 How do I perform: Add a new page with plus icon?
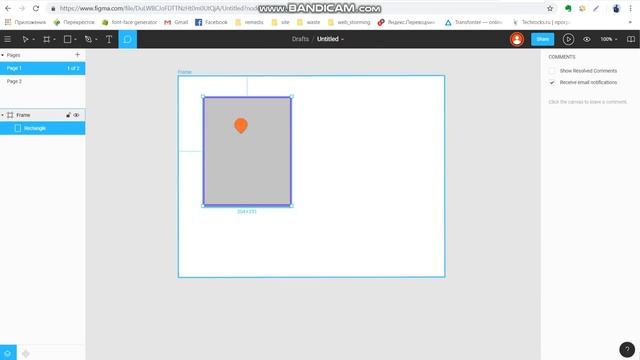click(77, 55)
